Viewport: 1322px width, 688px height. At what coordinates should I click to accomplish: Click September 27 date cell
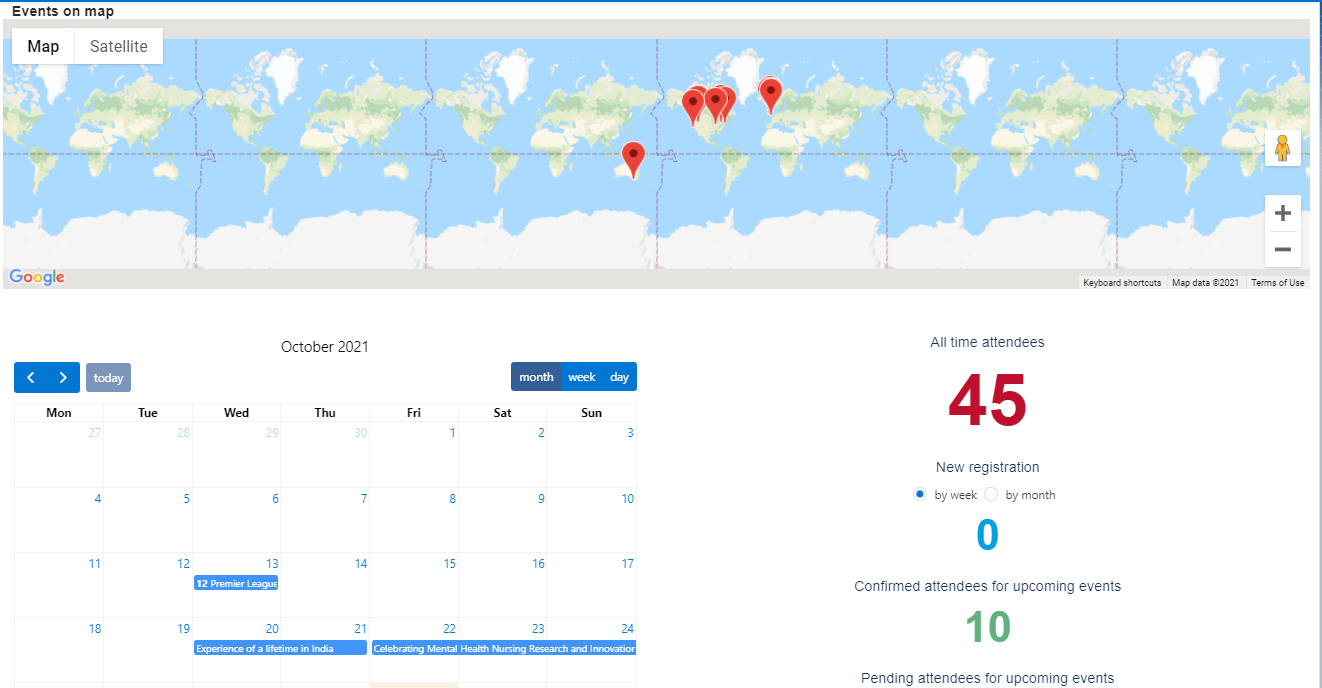[x=59, y=455]
